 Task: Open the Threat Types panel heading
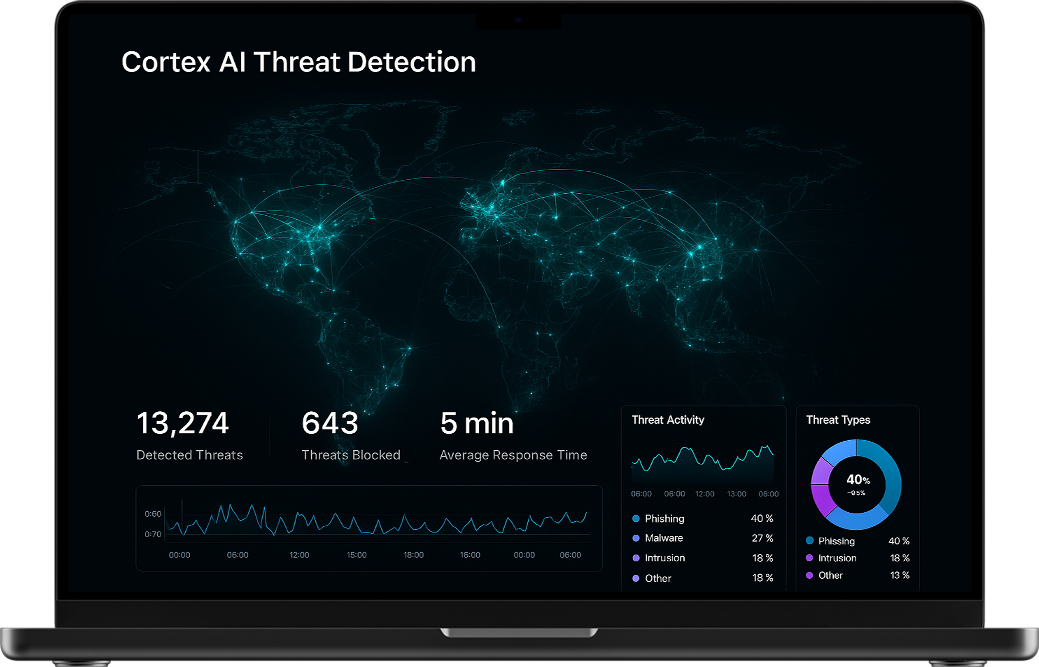838,420
